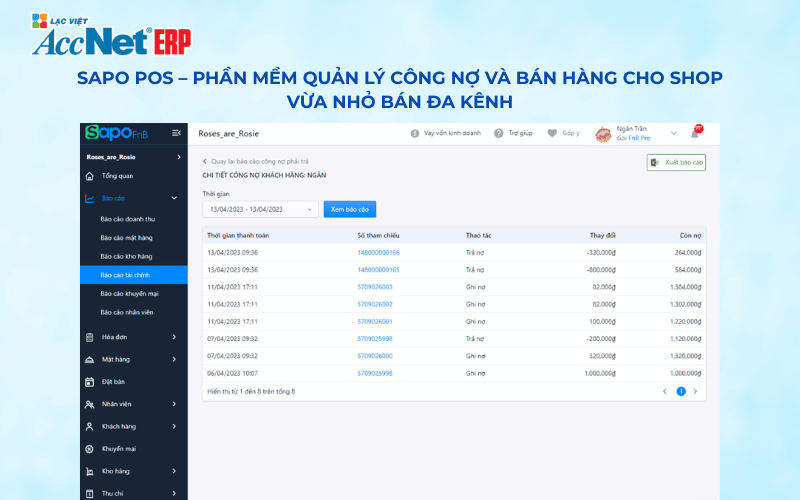Click the Nhân viên people icon
The height and width of the screenshot is (500, 800).
coord(89,404)
